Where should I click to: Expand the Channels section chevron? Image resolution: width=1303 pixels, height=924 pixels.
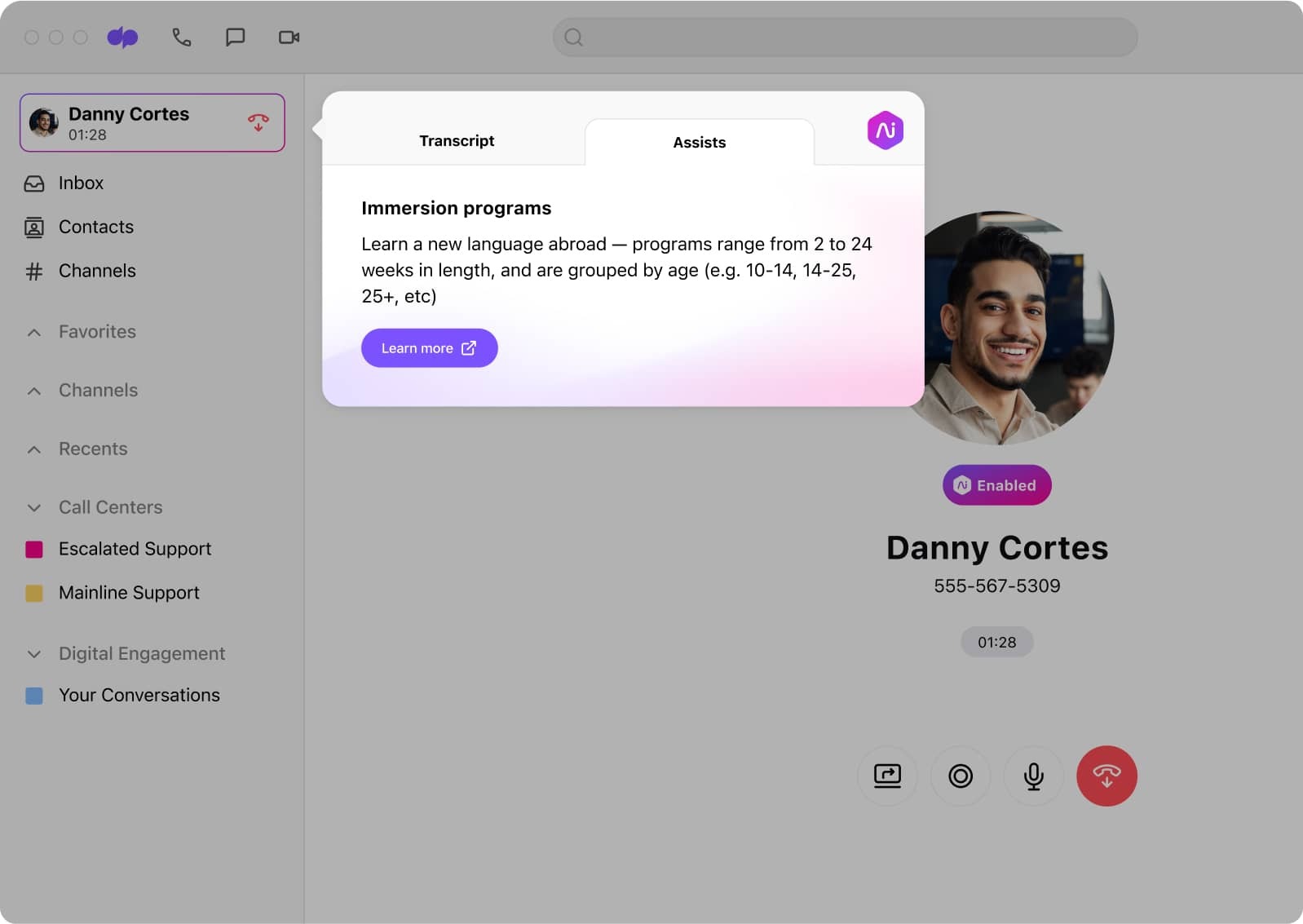point(34,391)
